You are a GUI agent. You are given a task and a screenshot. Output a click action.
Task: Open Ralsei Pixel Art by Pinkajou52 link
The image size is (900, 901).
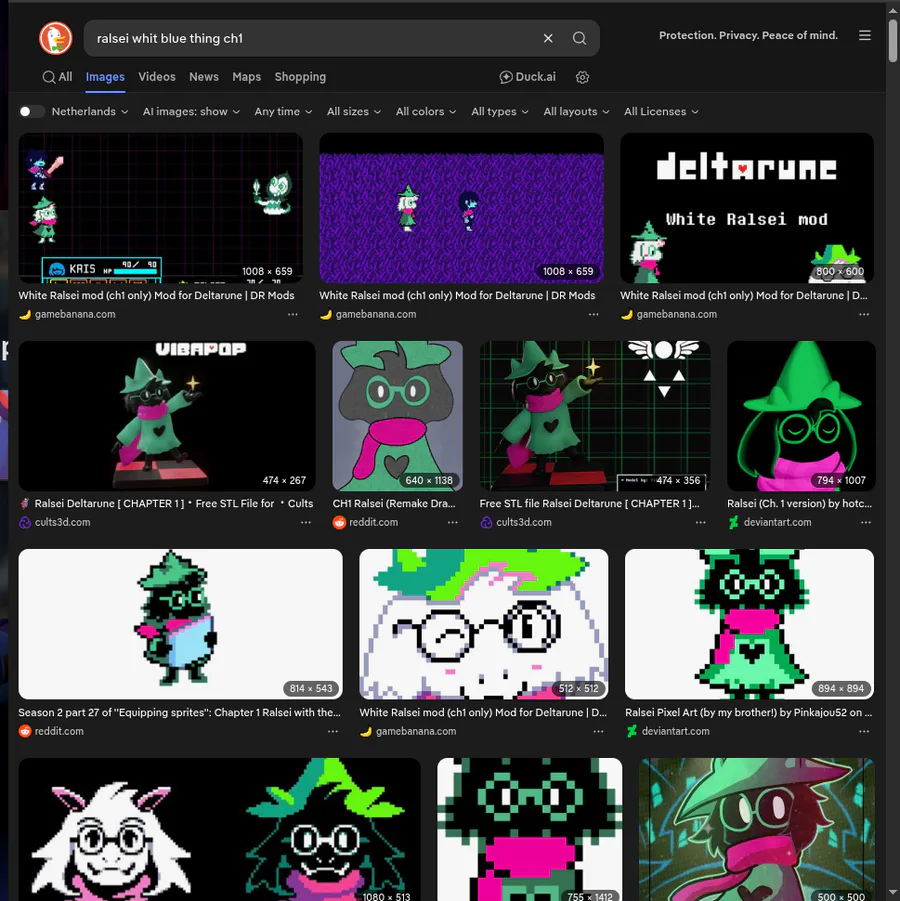pyautogui.click(x=748, y=713)
